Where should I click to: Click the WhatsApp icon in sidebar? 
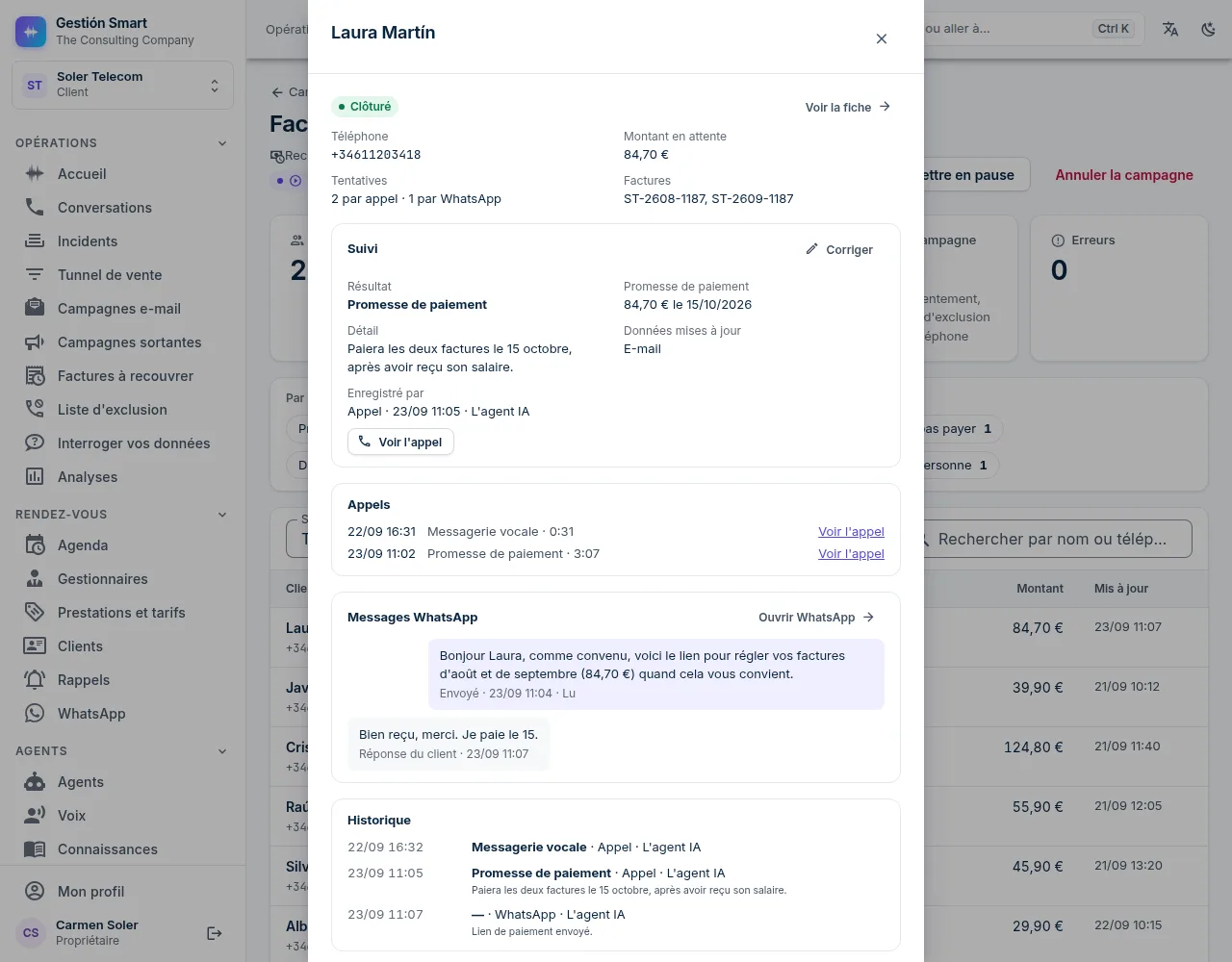pos(35,714)
